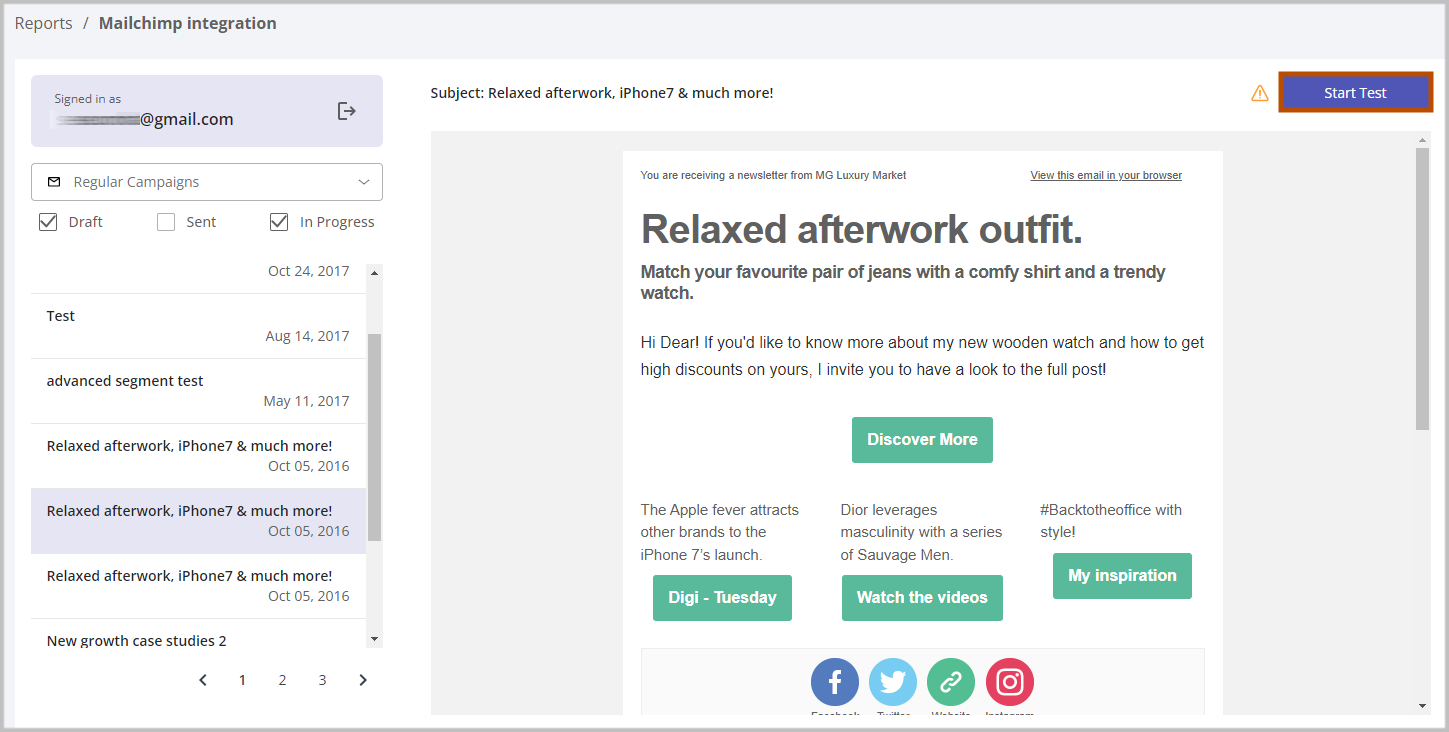Click the Apple fever iPhone 7 paragraph

tap(720, 532)
